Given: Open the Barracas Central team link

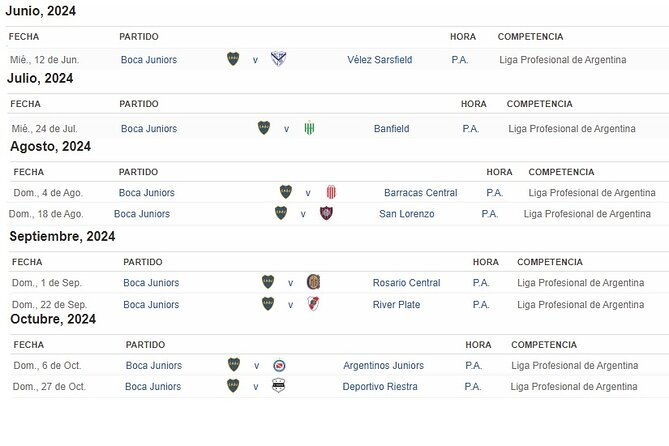Looking at the screenshot, I should (x=420, y=193).
